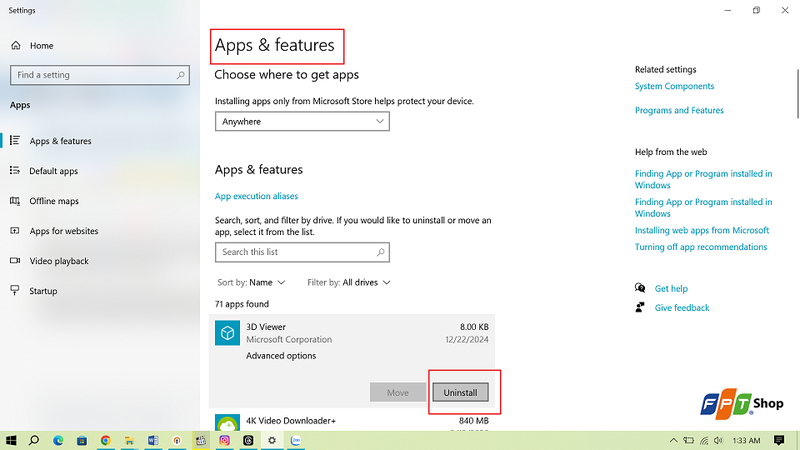Click the 3D Viewer app icon
The width and height of the screenshot is (800, 450).
click(228, 333)
